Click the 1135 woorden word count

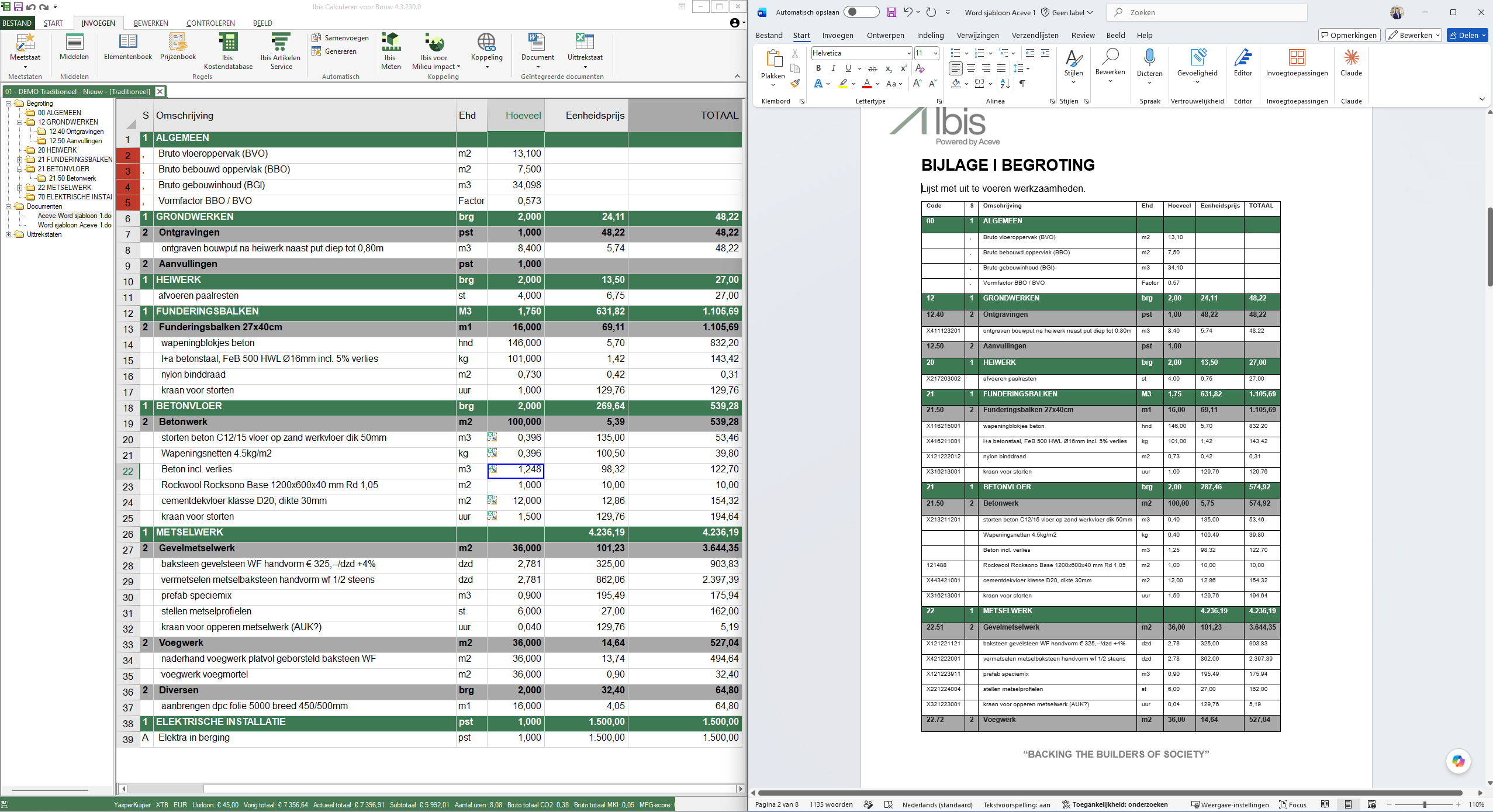[831, 805]
